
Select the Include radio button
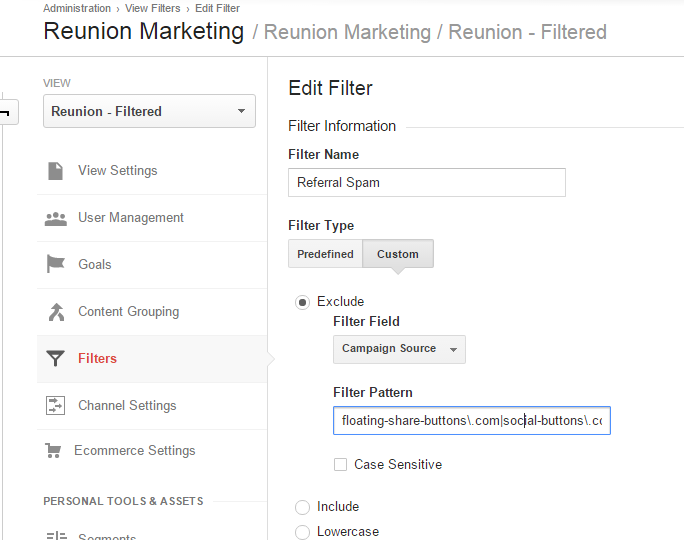tap(302, 507)
